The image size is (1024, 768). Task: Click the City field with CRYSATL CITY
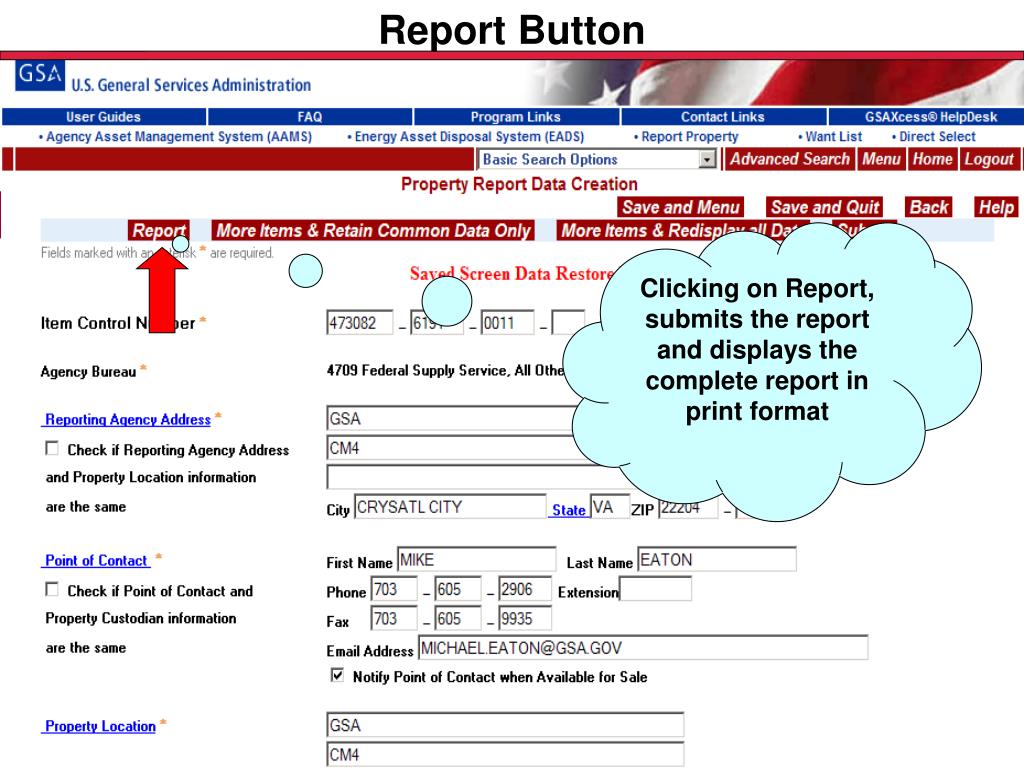pyautogui.click(x=450, y=507)
